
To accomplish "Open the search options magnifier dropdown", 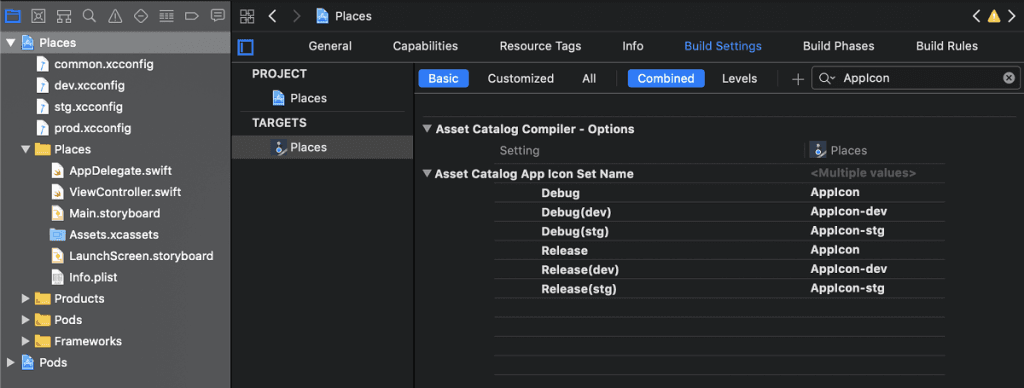I will tap(827, 78).
